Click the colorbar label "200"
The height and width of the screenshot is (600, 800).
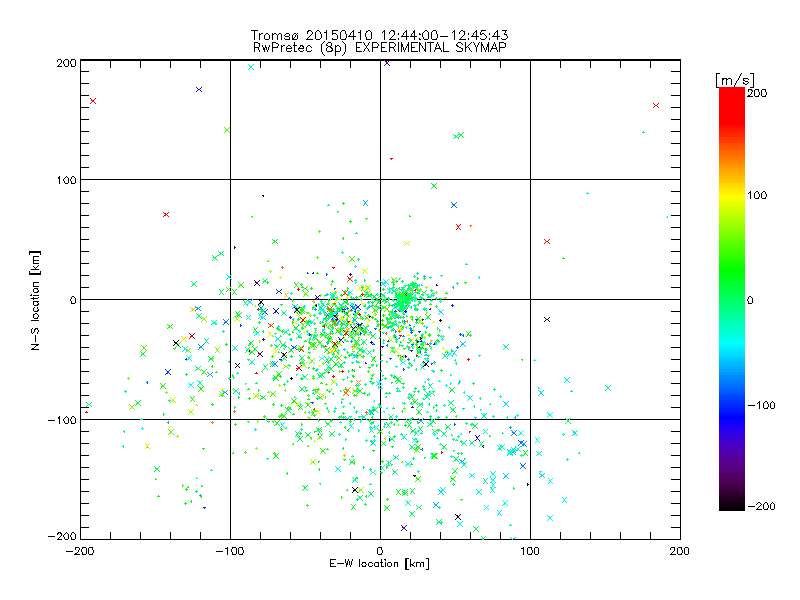(757, 93)
